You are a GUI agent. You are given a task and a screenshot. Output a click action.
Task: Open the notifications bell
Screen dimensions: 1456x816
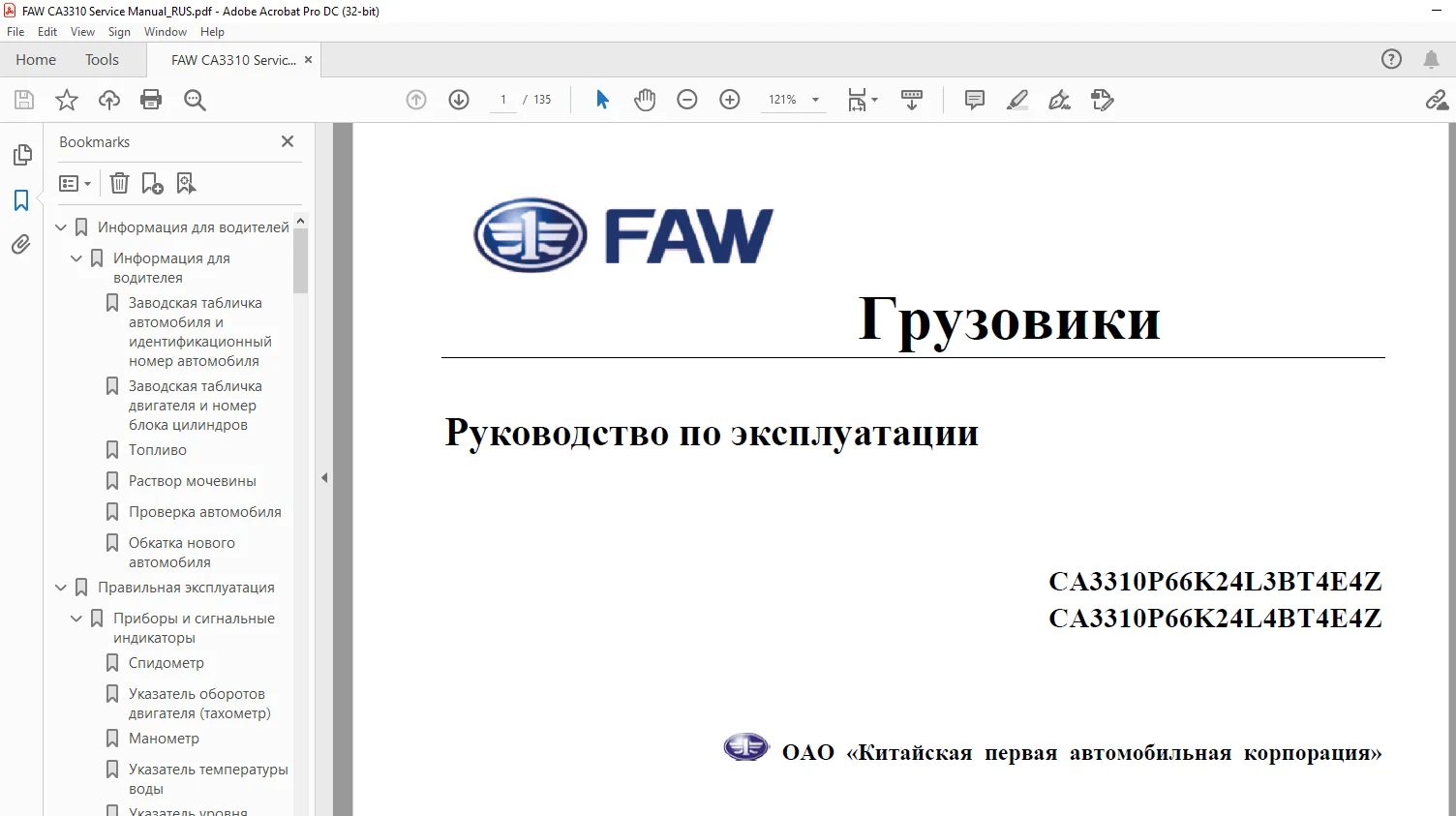[1431, 59]
